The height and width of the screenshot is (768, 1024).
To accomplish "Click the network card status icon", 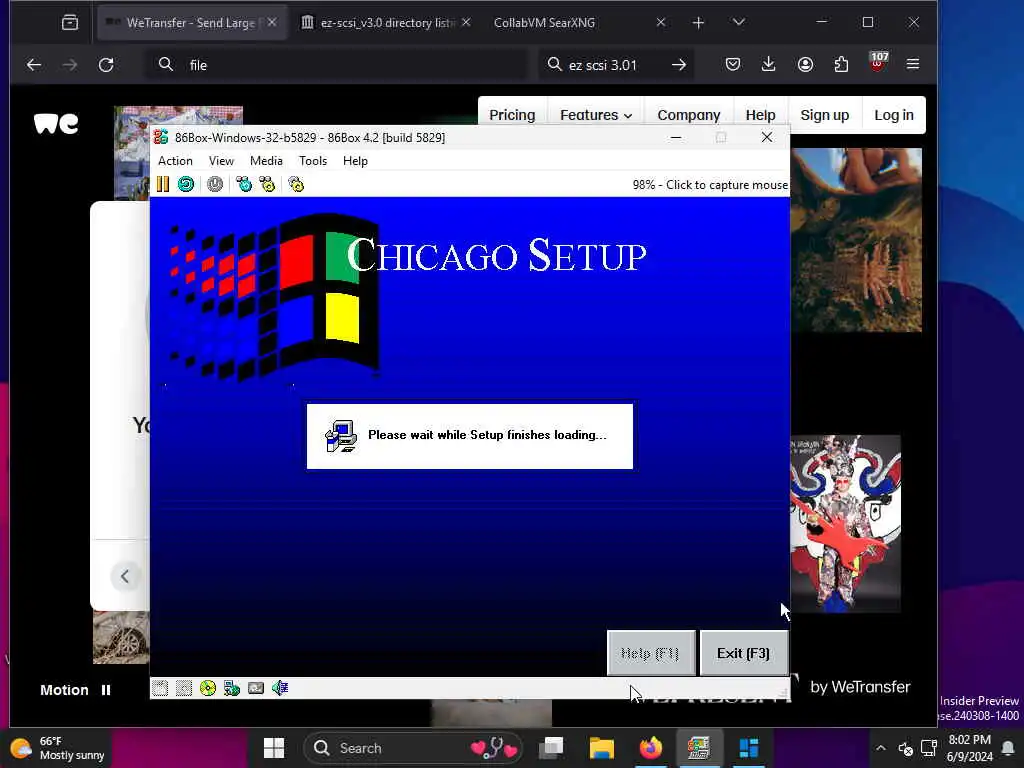I will coord(256,688).
